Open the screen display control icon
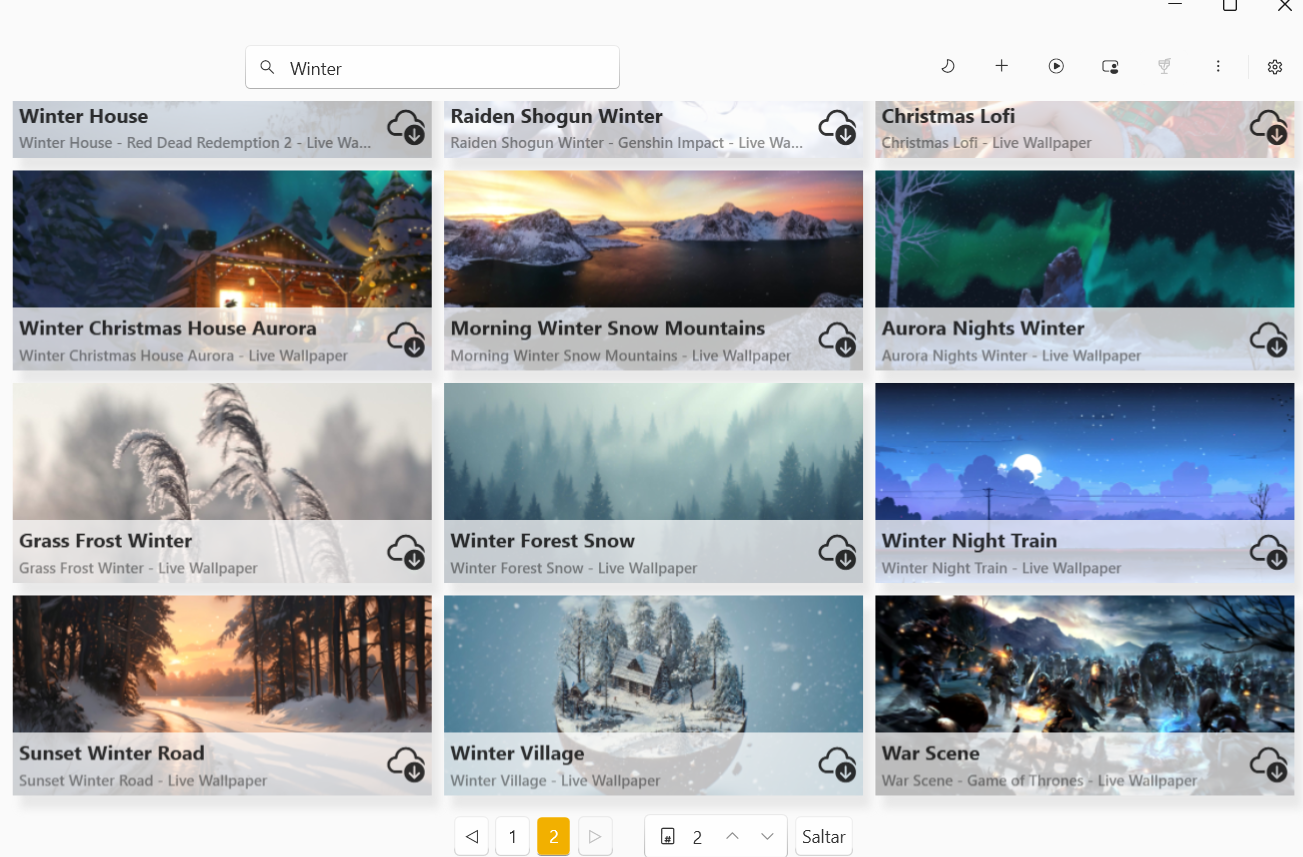This screenshot has width=1303, height=857. point(1110,67)
